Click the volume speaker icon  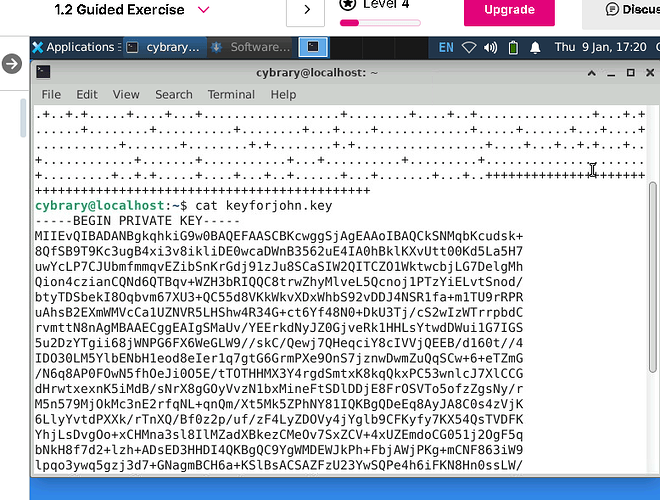click(x=490, y=47)
